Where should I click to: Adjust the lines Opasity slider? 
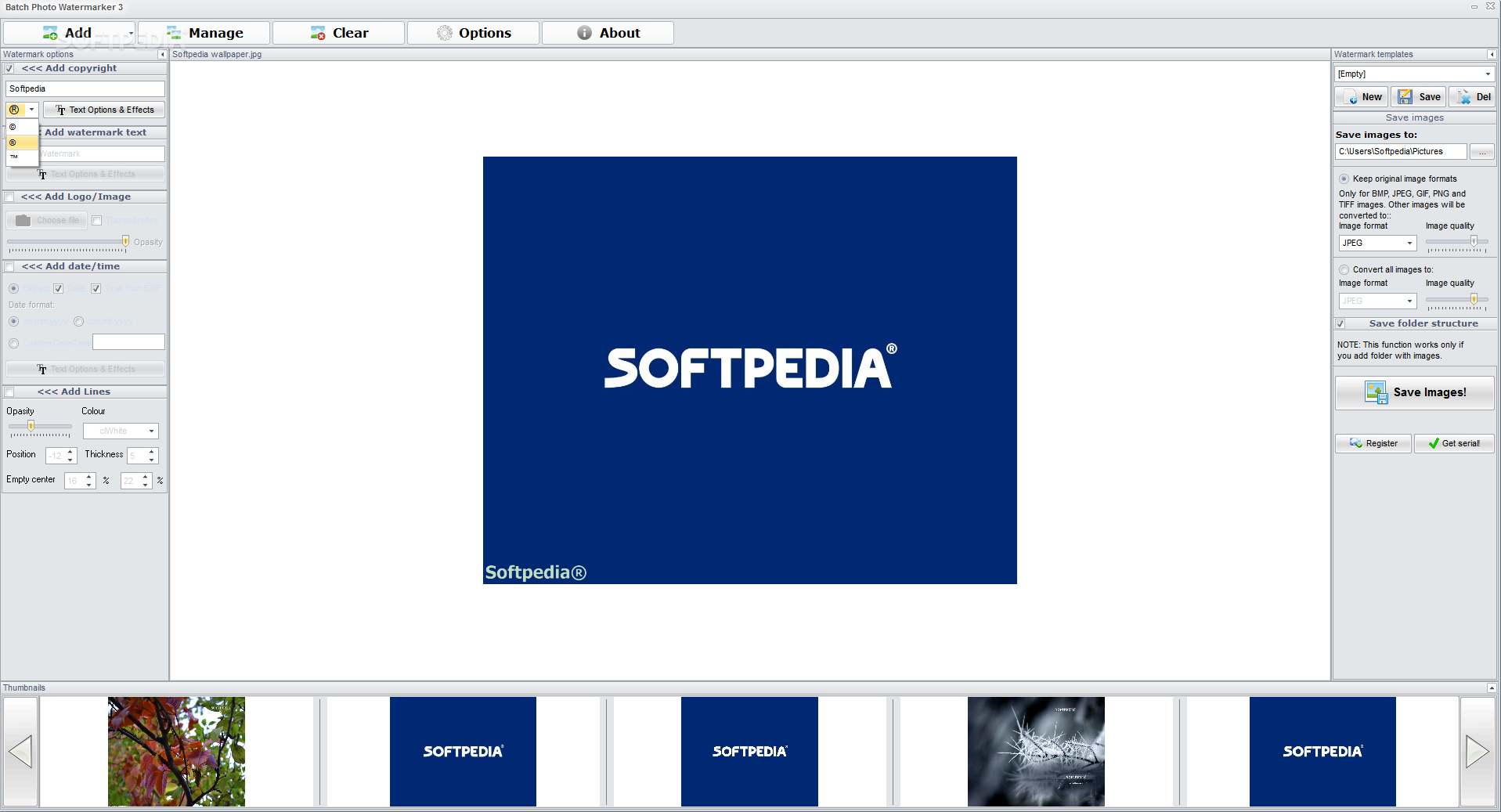pos(31,426)
